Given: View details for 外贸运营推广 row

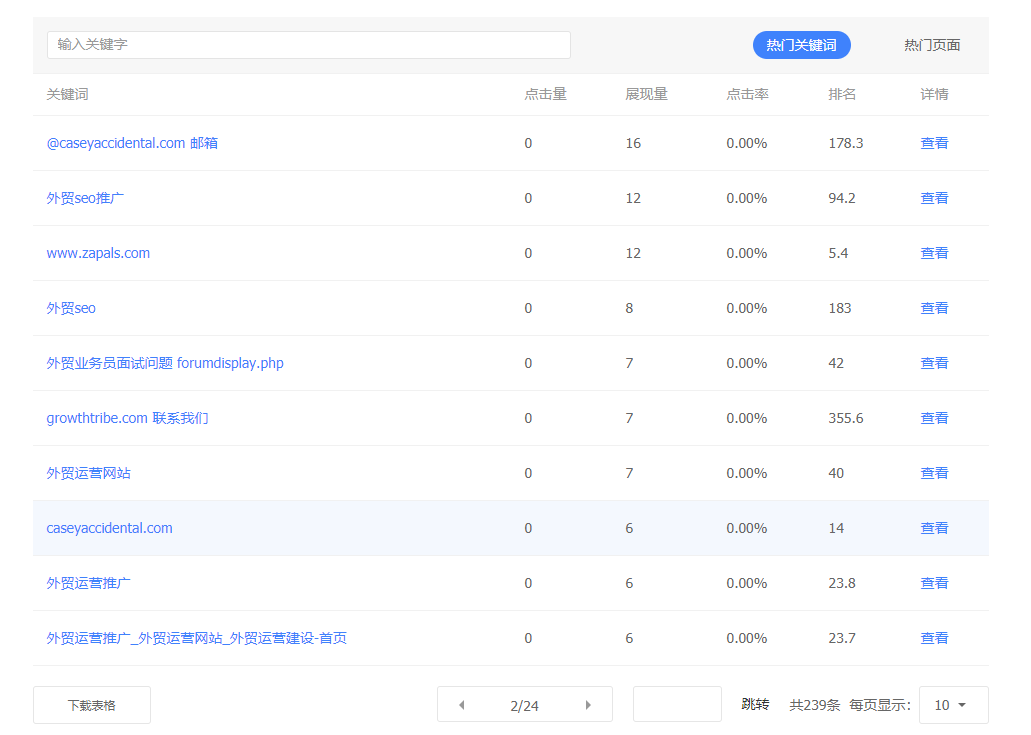Looking at the screenshot, I should pyautogui.click(x=934, y=583).
